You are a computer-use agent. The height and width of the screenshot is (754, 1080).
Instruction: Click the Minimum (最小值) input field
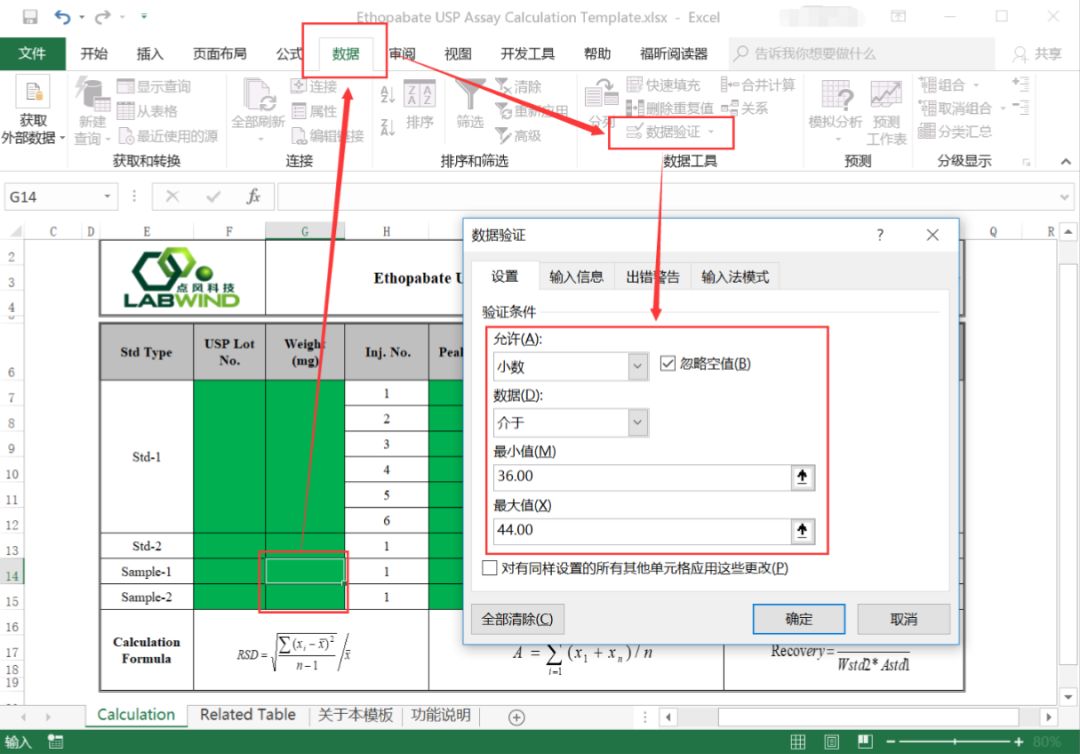pos(642,477)
